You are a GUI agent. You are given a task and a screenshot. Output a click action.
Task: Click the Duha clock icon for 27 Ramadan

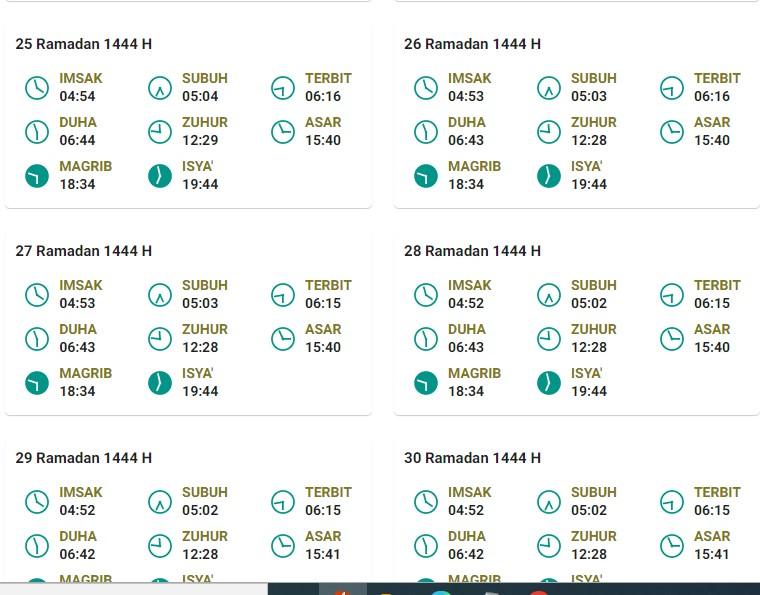[x=37, y=339]
